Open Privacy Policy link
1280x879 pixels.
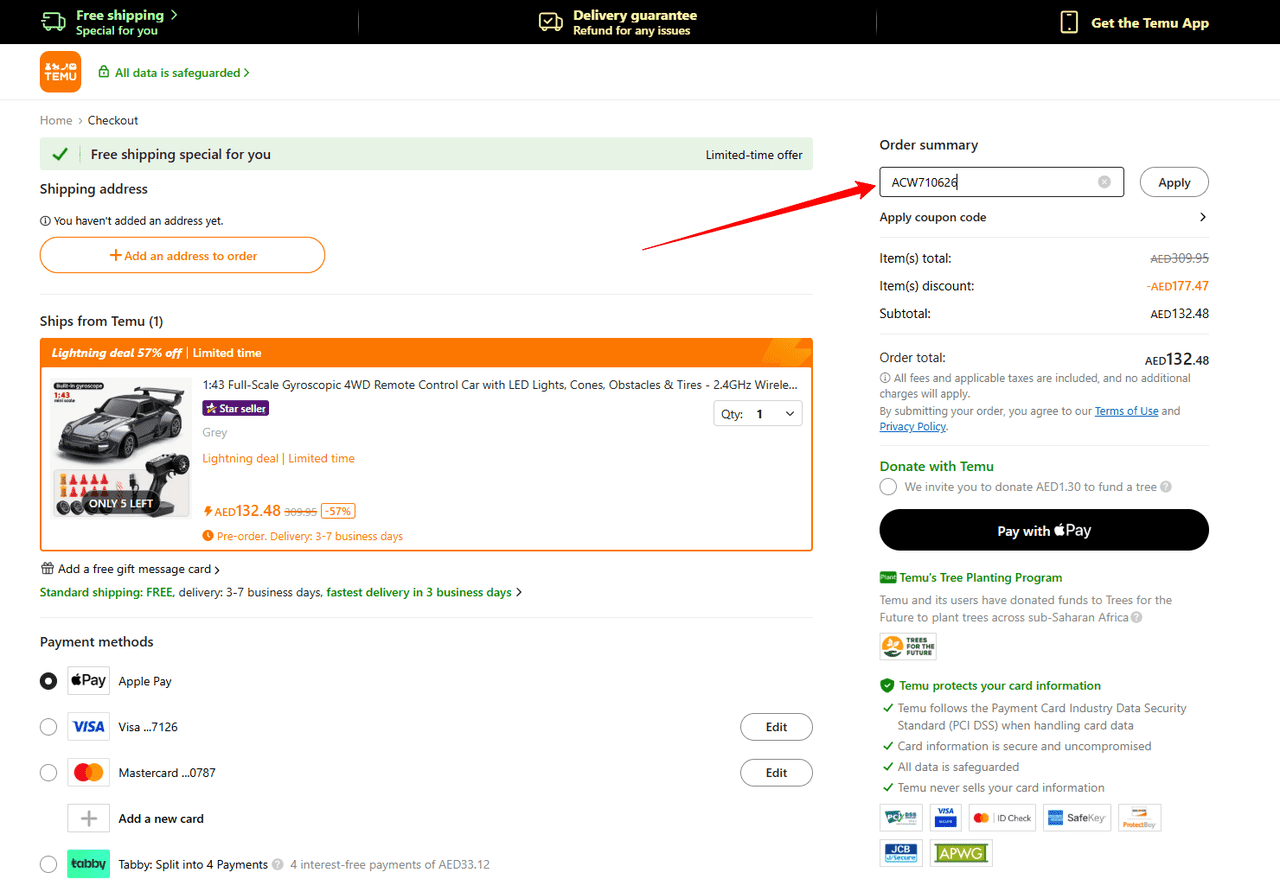coord(912,426)
